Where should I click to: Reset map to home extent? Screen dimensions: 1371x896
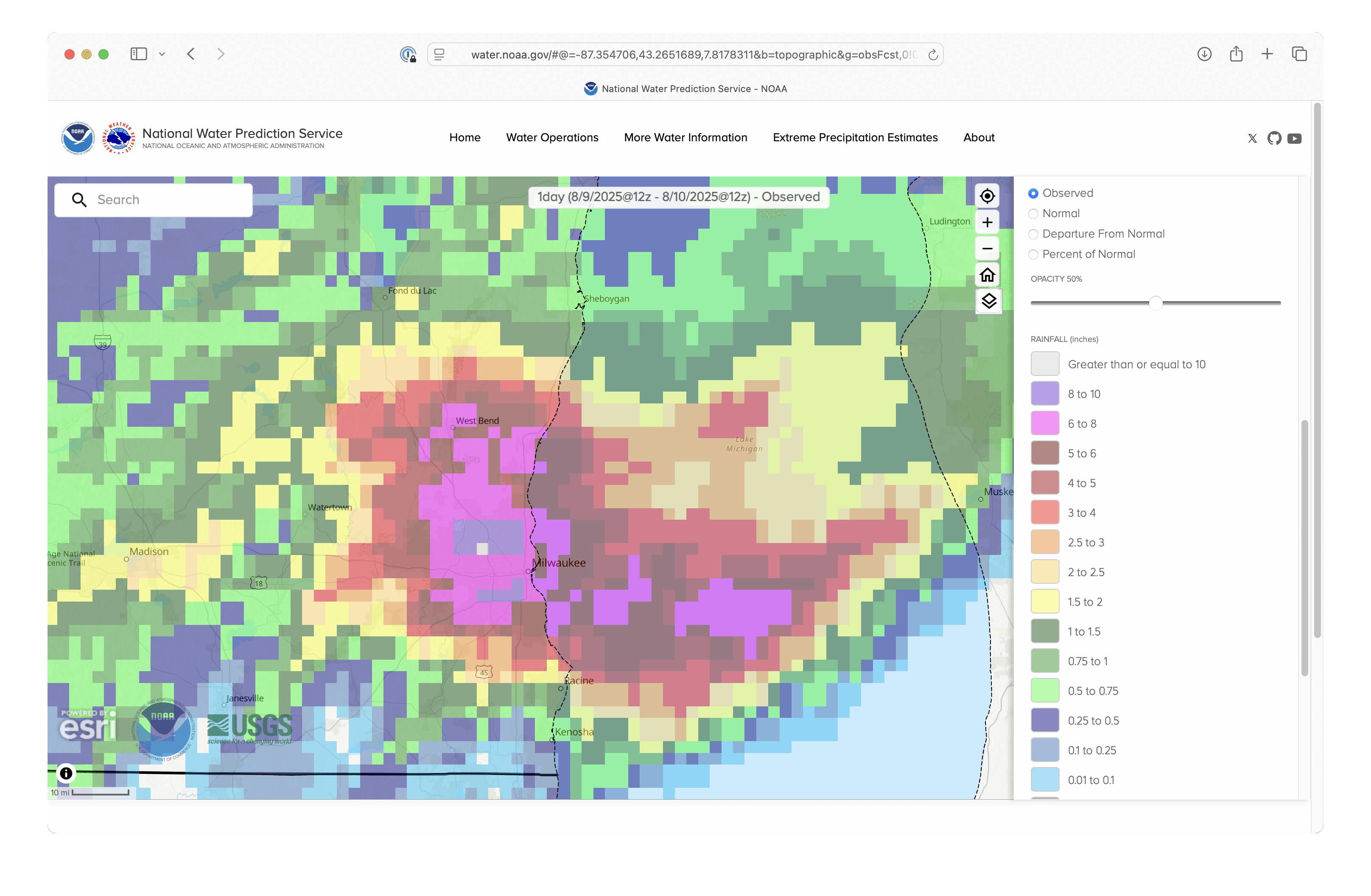tap(987, 275)
